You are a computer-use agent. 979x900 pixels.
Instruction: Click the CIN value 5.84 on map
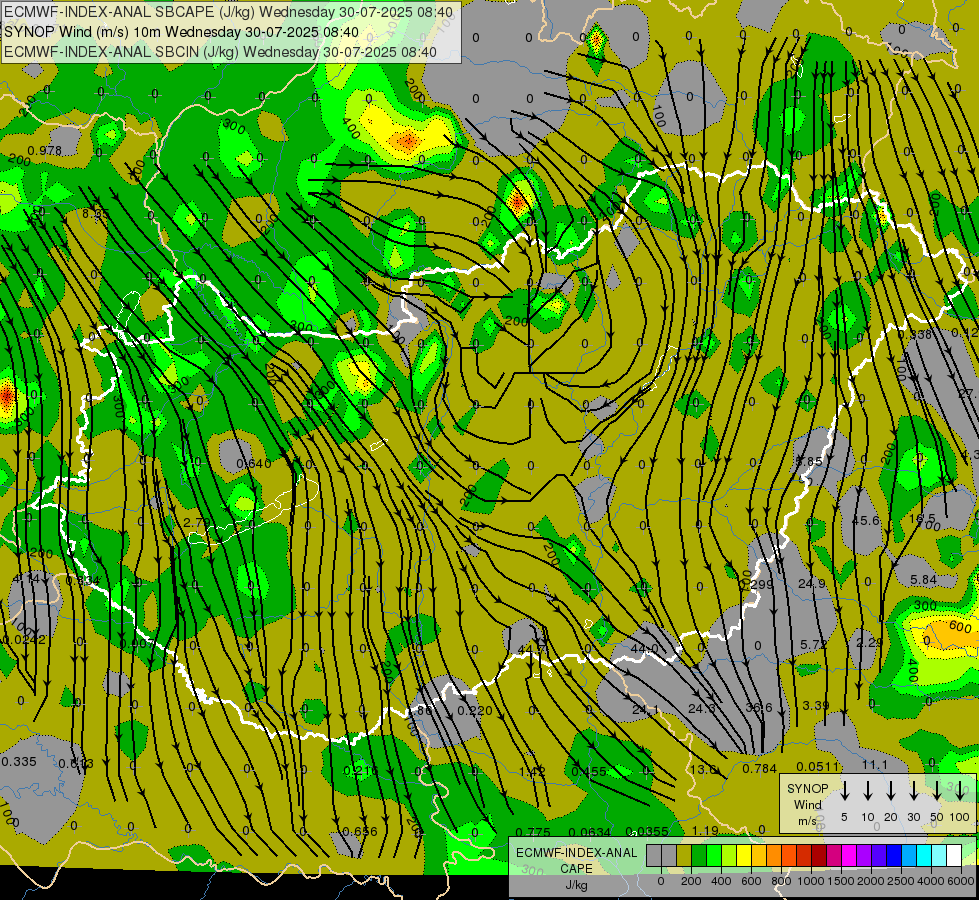(x=923, y=580)
